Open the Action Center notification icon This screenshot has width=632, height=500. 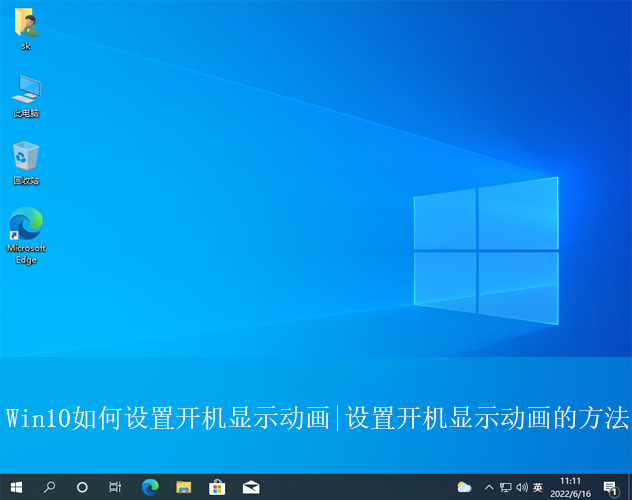[x=610, y=487]
